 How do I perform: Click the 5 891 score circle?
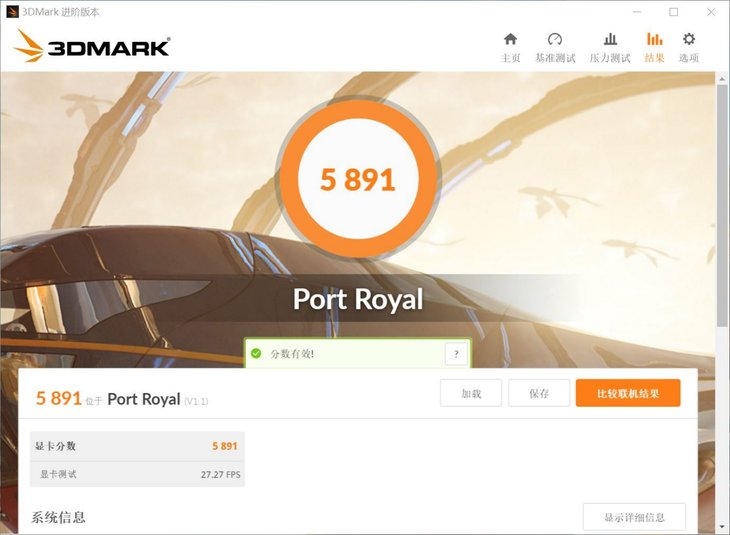(358, 179)
